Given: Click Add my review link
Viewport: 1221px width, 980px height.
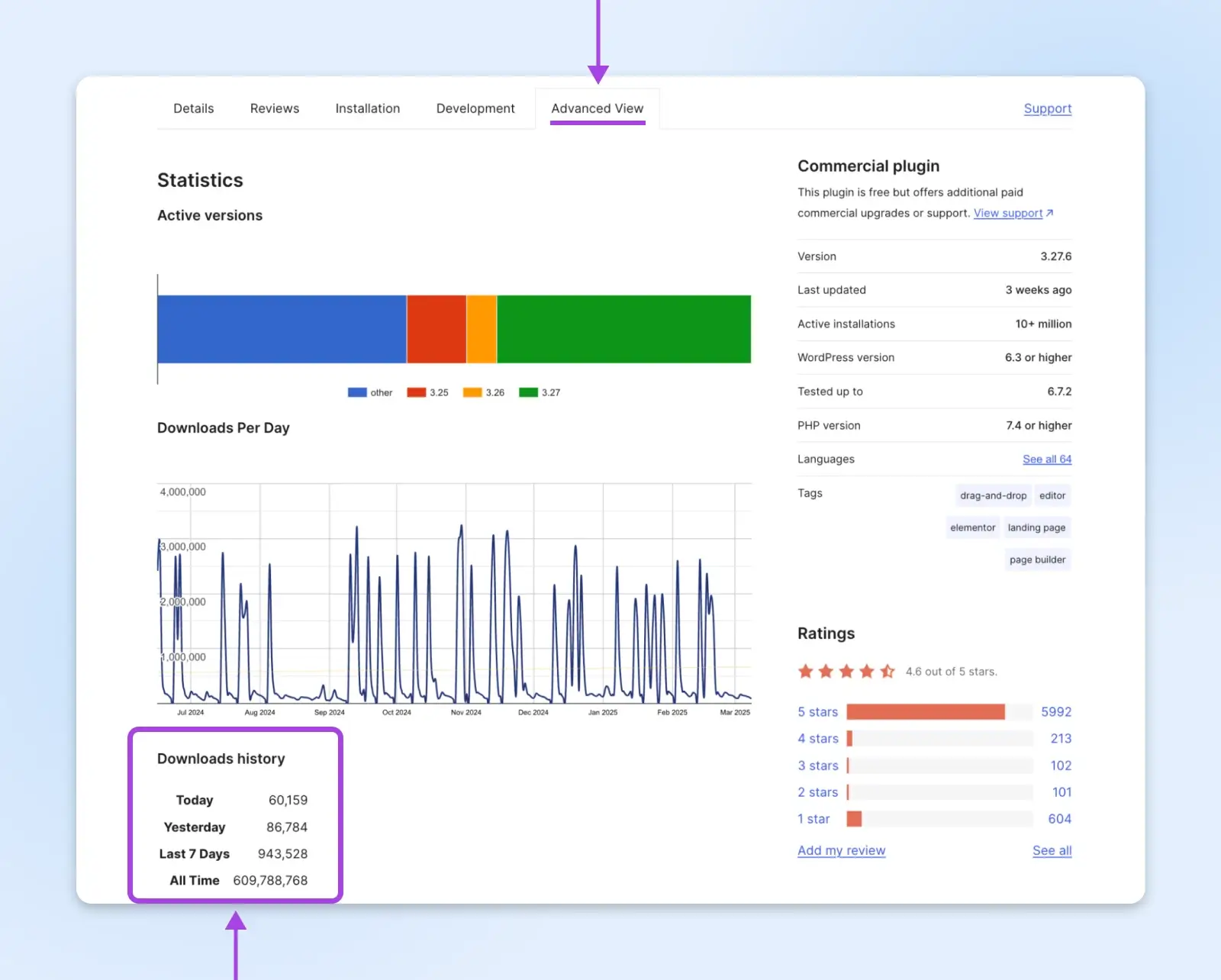Looking at the screenshot, I should coord(841,850).
